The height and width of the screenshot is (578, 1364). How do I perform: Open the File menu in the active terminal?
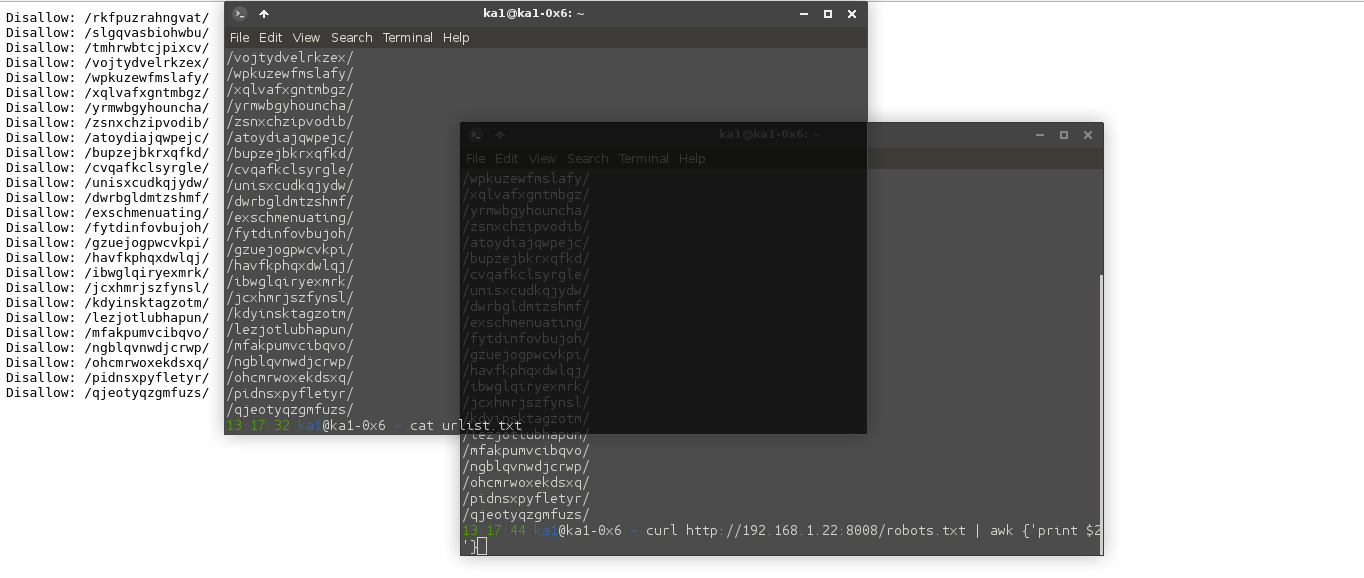pyautogui.click(x=240, y=38)
